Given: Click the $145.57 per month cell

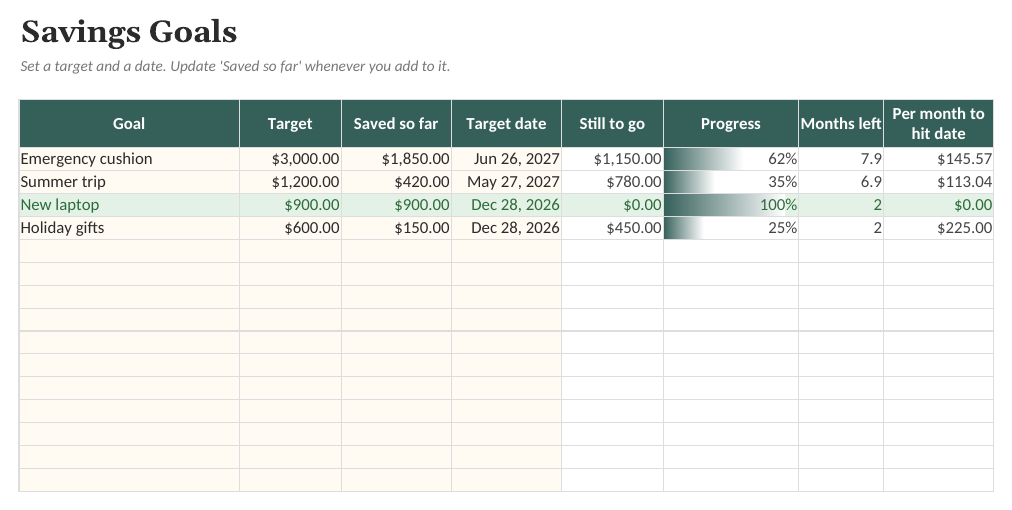Looking at the screenshot, I should pos(938,159).
